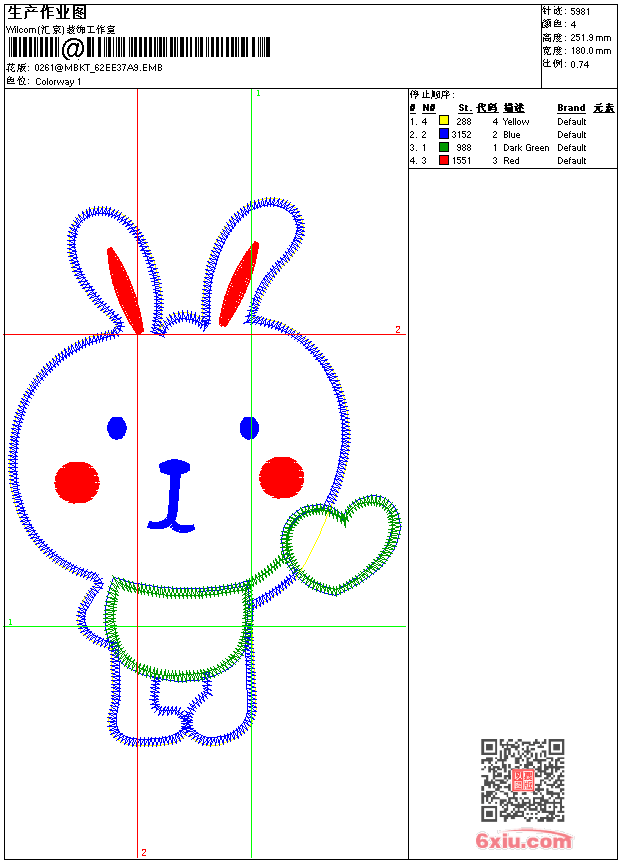Click the 'Wilcom(汇京)装饰工作室' studio name
The width and height of the screenshot is (620, 860).
click(x=61, y=30)
